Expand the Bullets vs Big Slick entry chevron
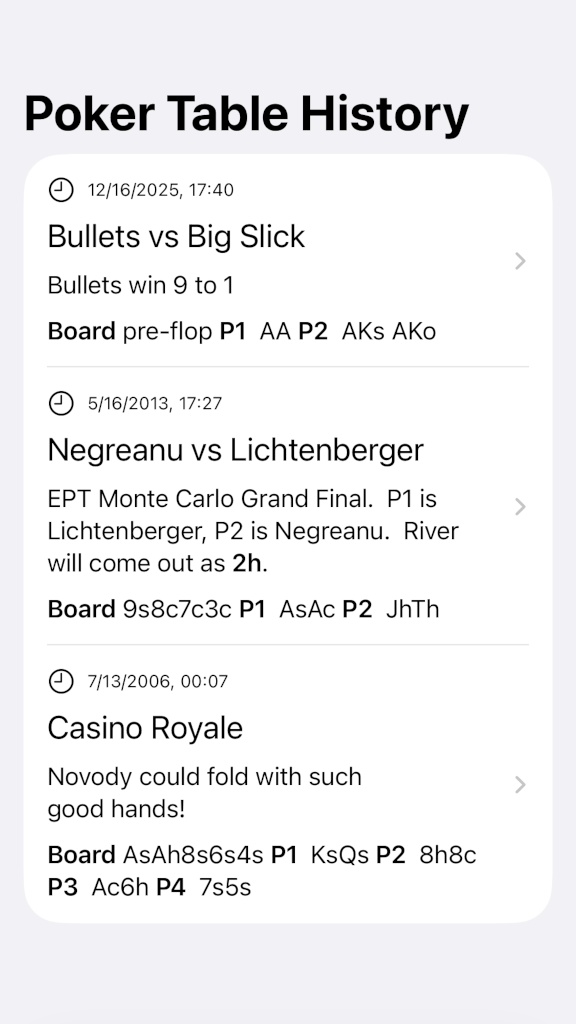576x1024 pixels. click(520, 261)
